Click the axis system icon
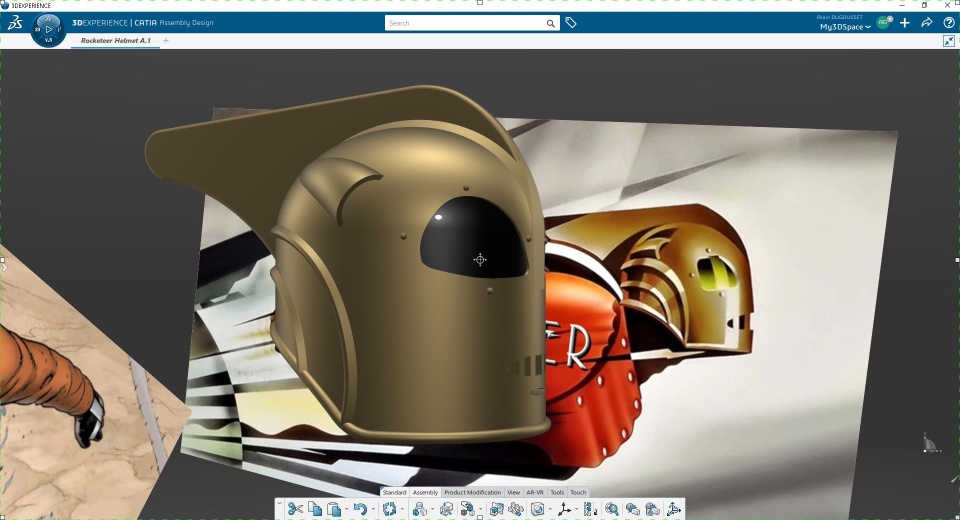 [x=564, y=509]
